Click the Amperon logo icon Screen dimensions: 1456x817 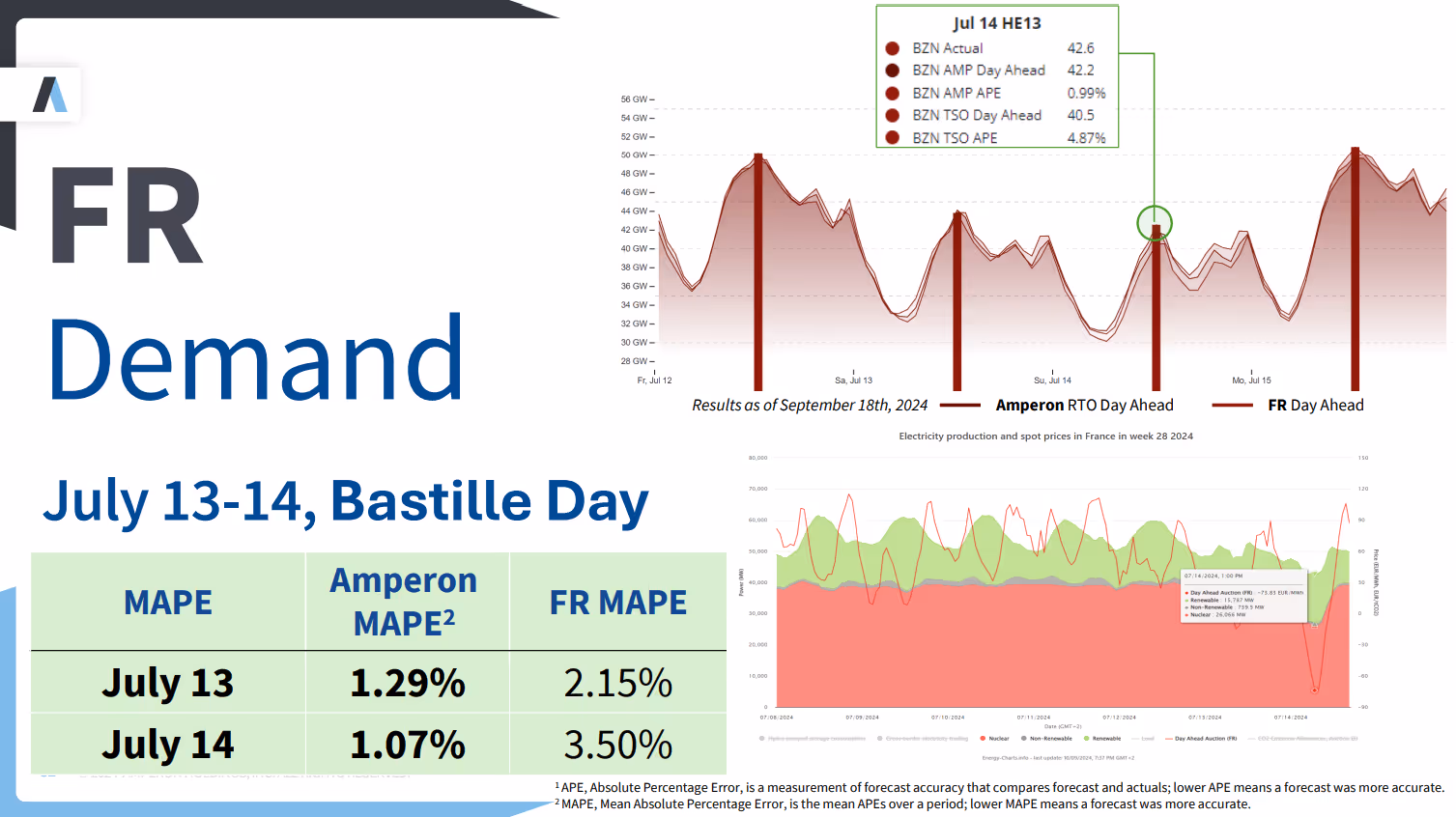point(50,95)
